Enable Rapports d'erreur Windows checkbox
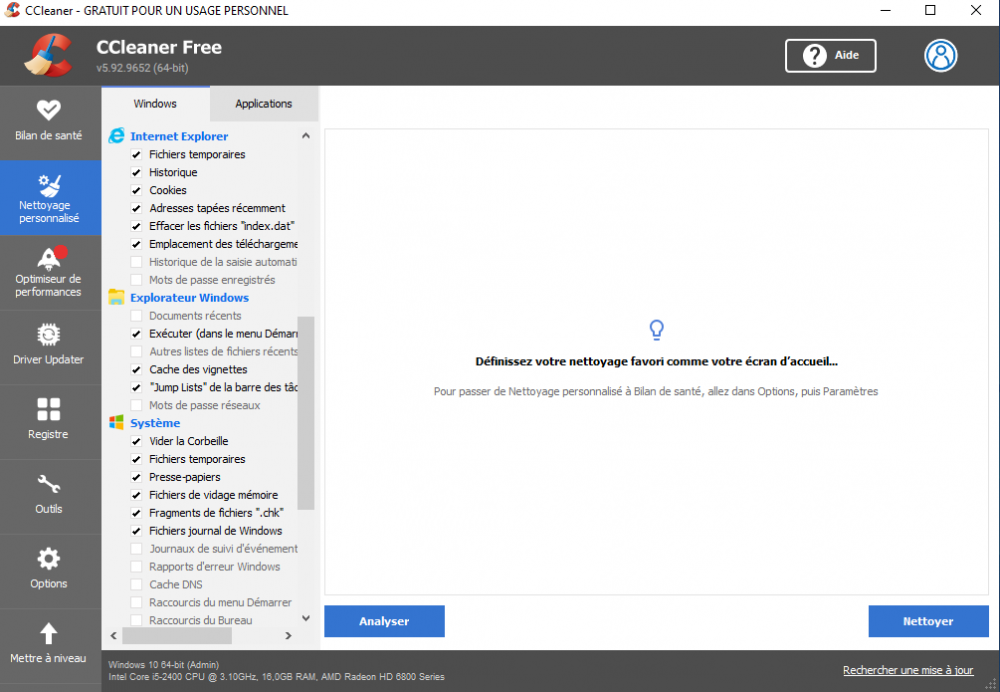1000x692 pixels. point(136,566)
